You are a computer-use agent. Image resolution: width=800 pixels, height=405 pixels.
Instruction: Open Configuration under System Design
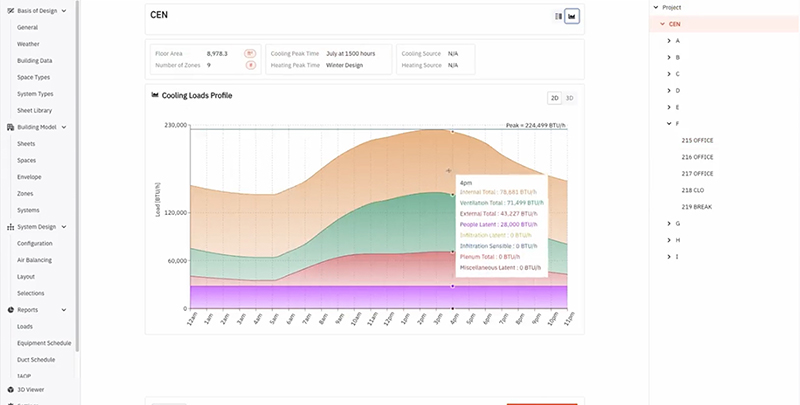35,243
